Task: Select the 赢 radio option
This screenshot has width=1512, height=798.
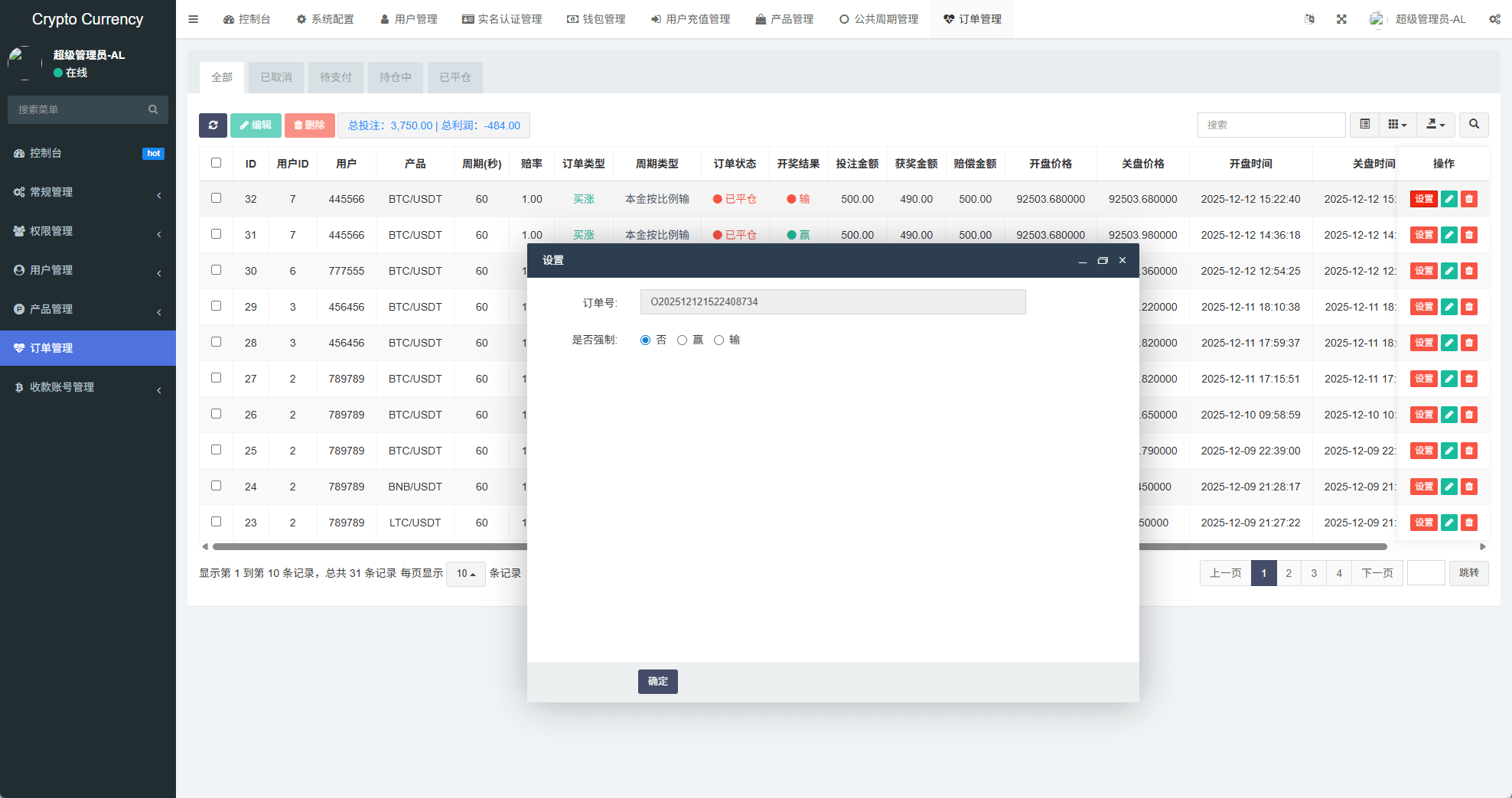Action: click(682, 340)
